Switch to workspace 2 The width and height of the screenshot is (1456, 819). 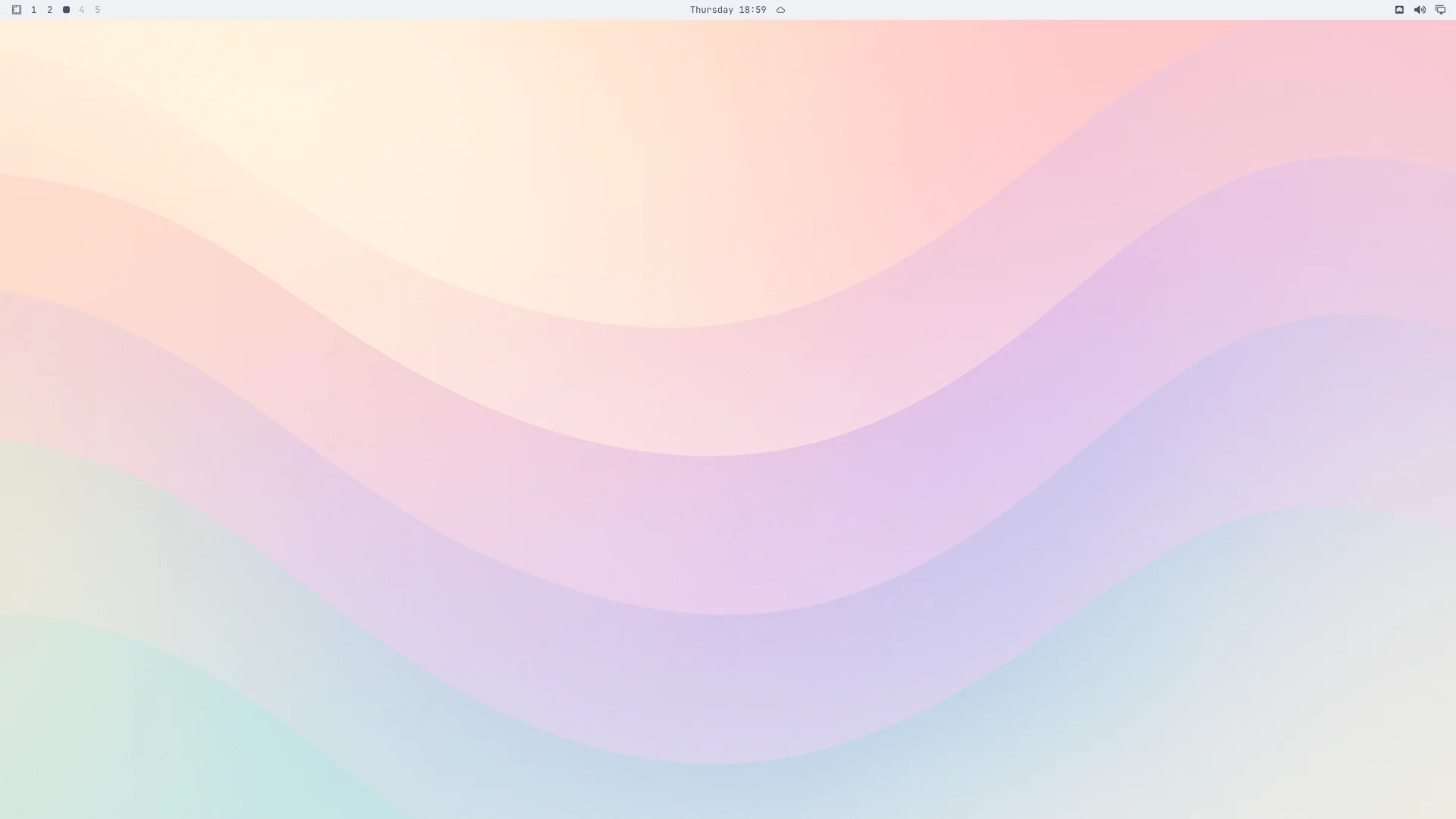click(50, 10)
